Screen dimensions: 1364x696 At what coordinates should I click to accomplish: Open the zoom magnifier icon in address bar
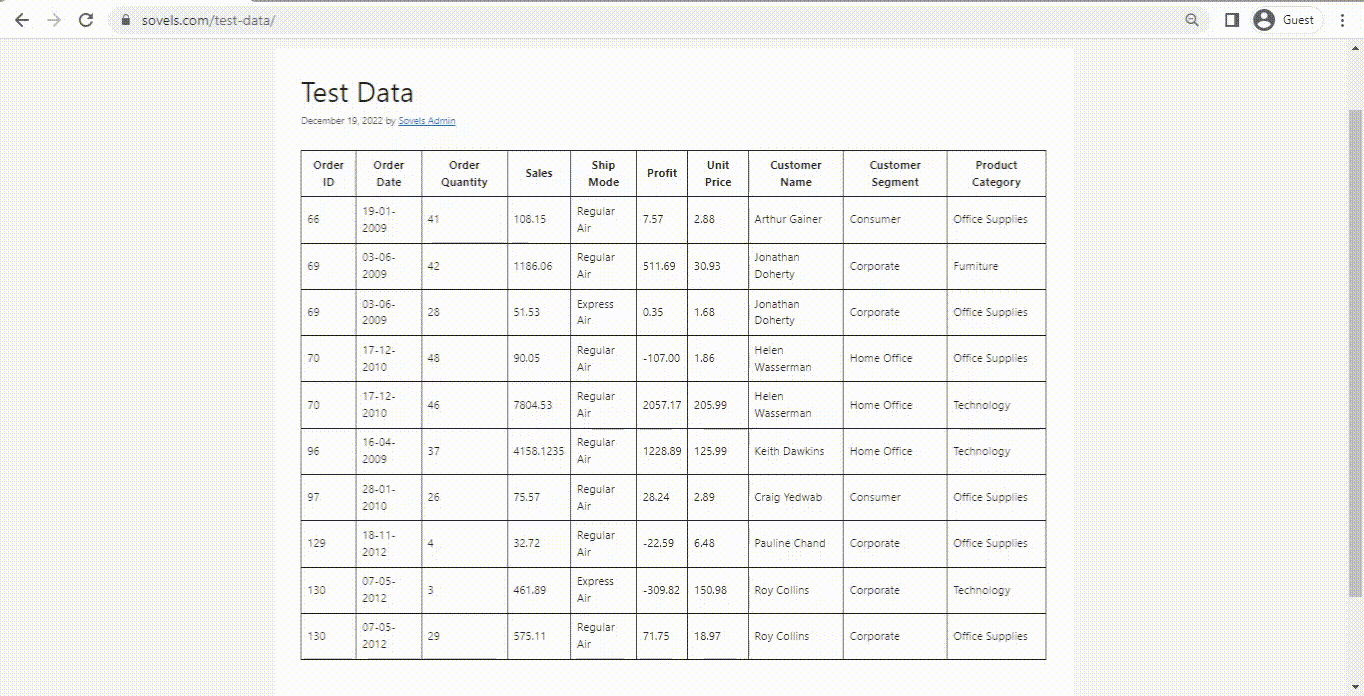(x=1191, y=20)
